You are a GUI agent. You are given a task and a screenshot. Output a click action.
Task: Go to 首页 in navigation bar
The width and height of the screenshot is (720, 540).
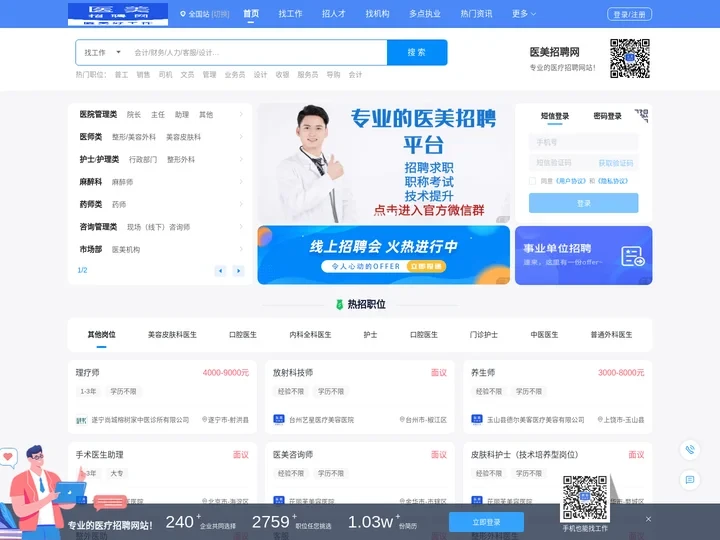click(x=251, y=14)
